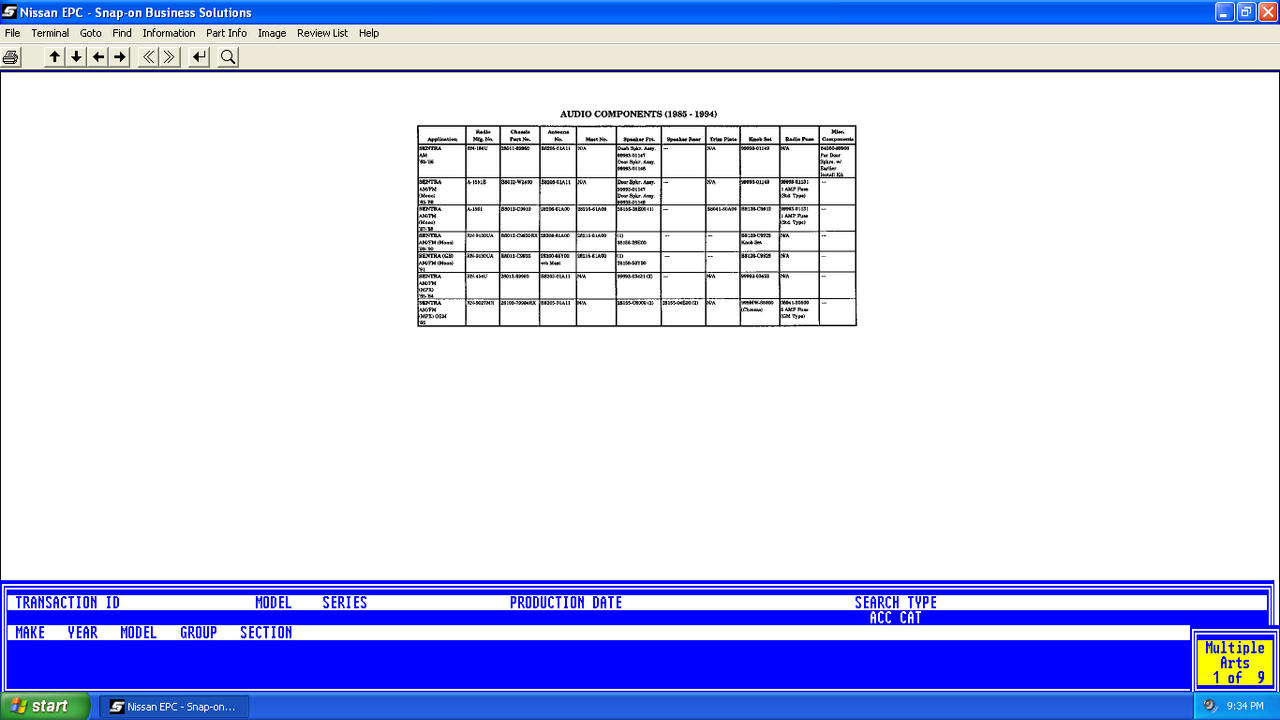
Task: Open the Review List menu
Action: (x=322, y=33)
